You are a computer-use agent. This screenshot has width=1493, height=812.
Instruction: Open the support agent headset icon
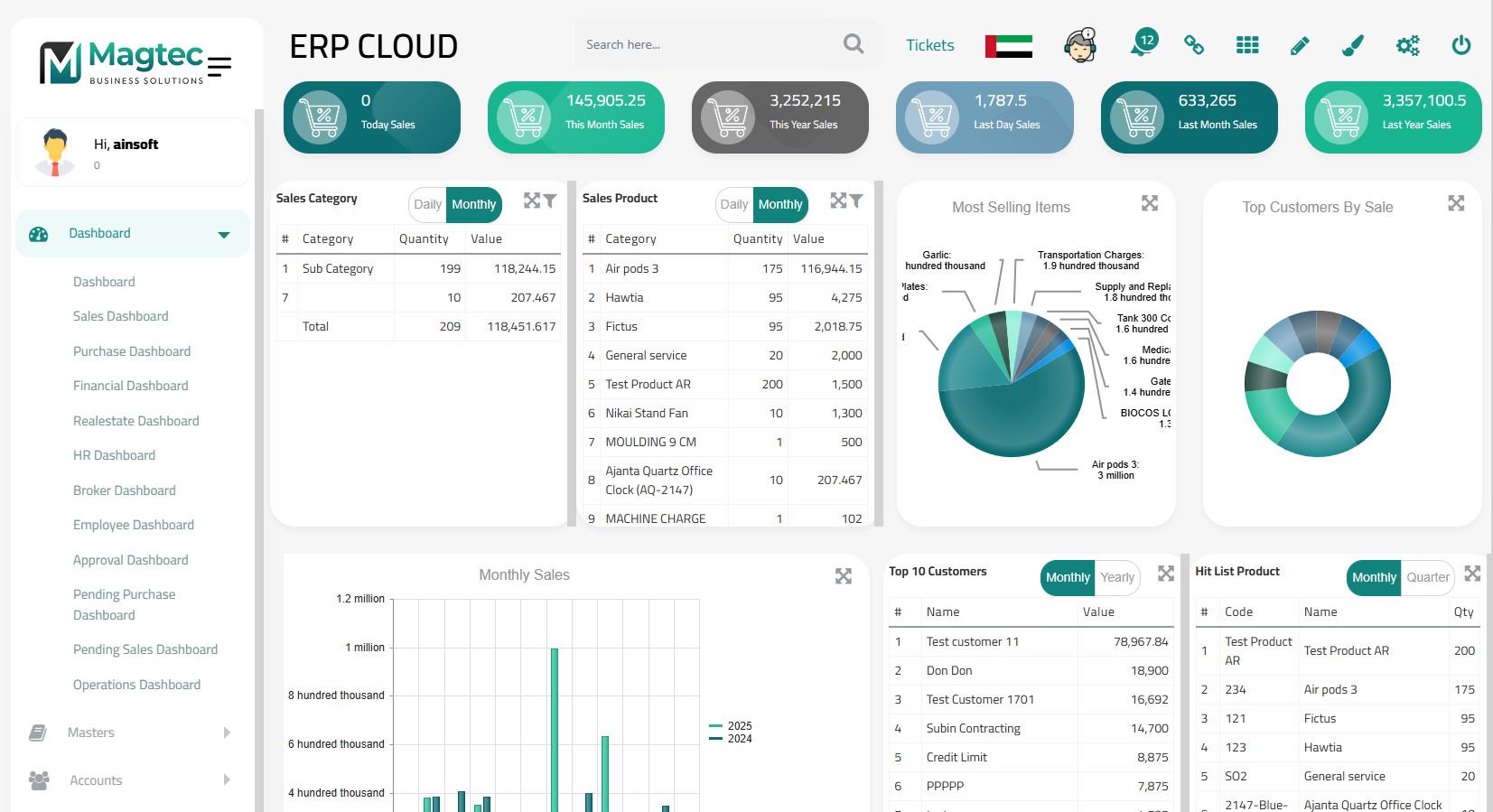coord(1080,45)
